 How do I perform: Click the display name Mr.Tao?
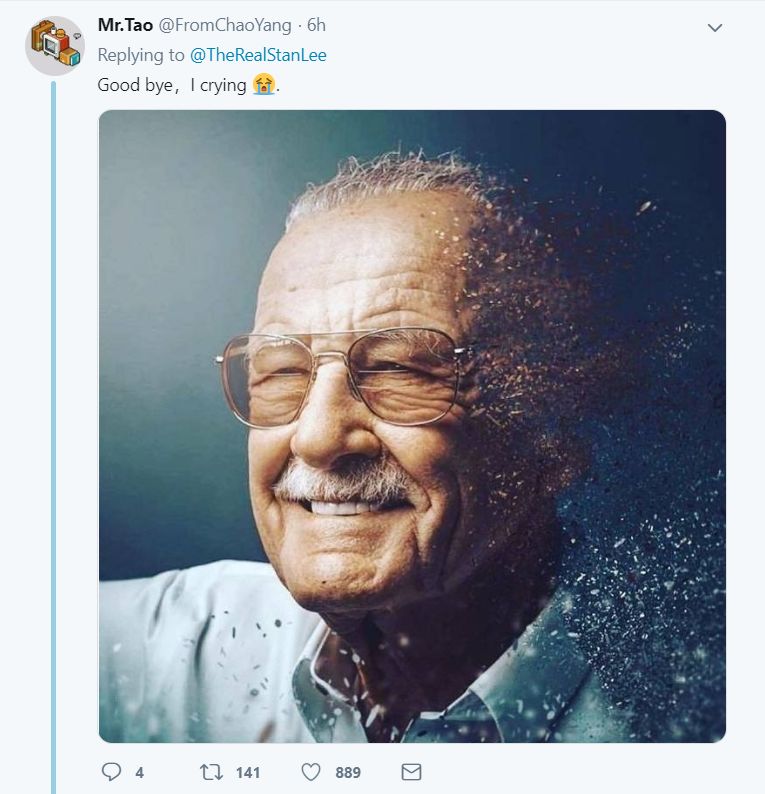[125, 25]
